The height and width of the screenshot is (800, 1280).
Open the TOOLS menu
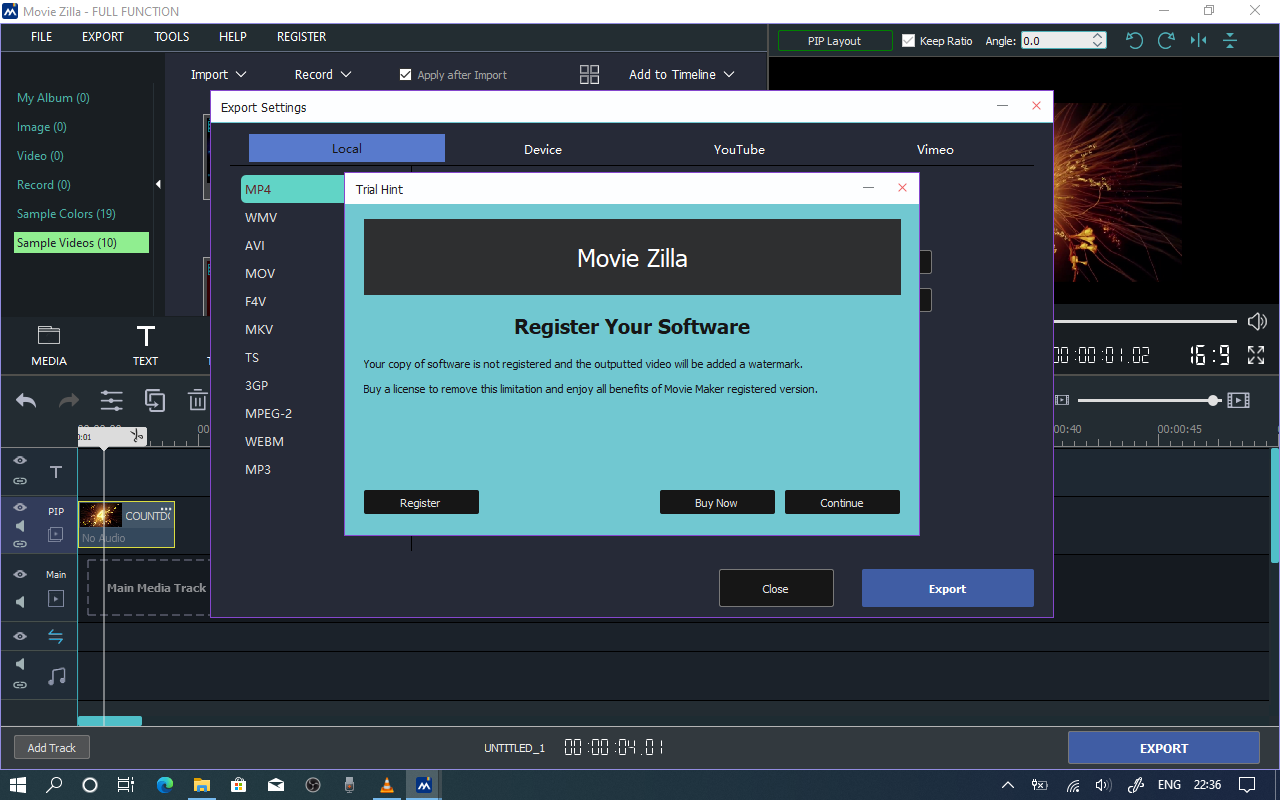(172, 37)
